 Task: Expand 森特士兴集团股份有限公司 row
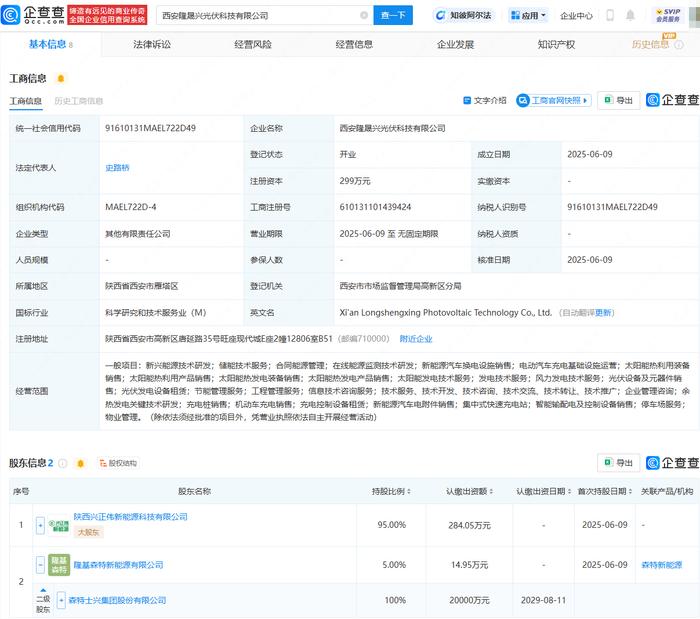coord(61,600)
